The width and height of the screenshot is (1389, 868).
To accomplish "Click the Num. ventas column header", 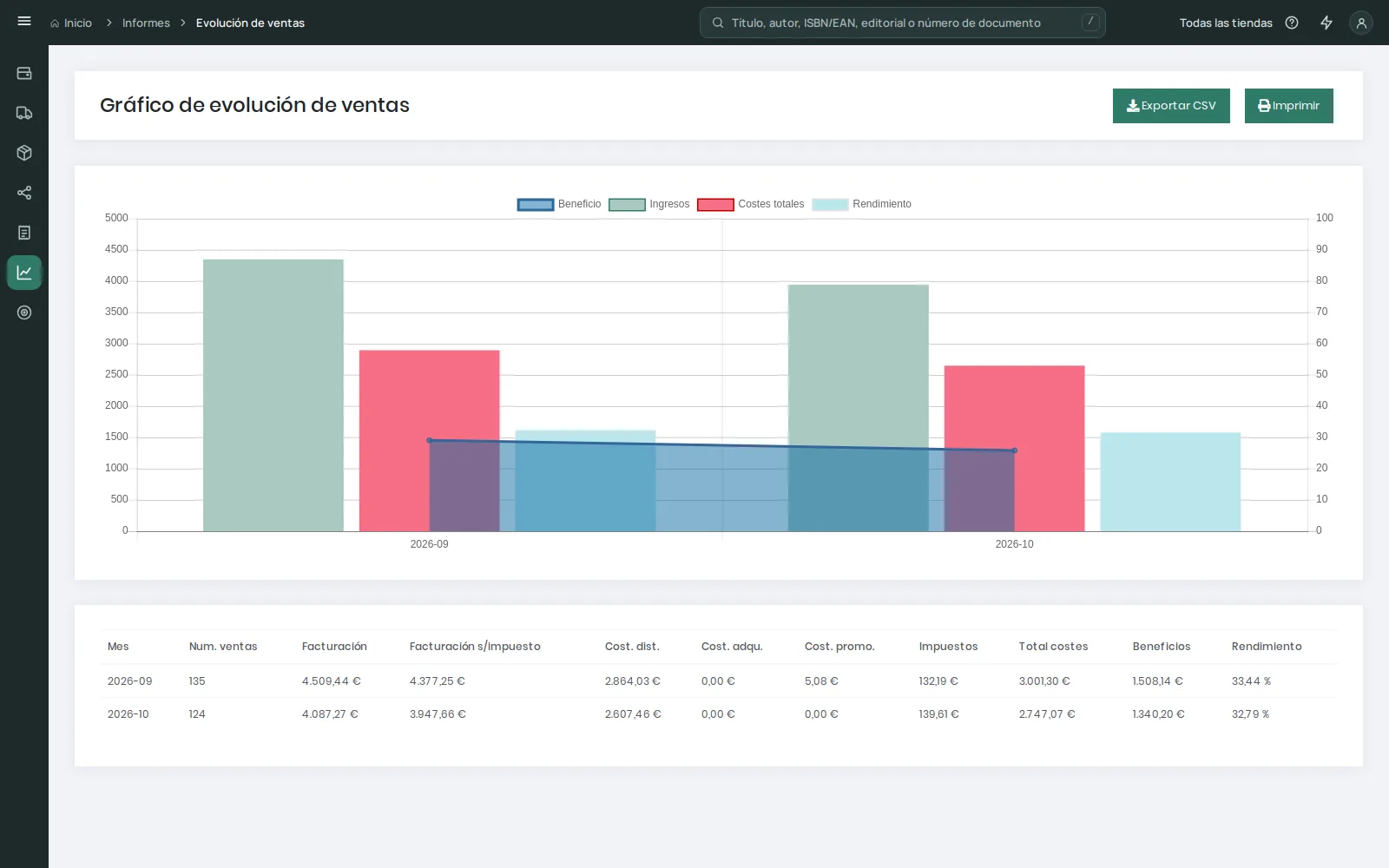I will pos(223,647).
